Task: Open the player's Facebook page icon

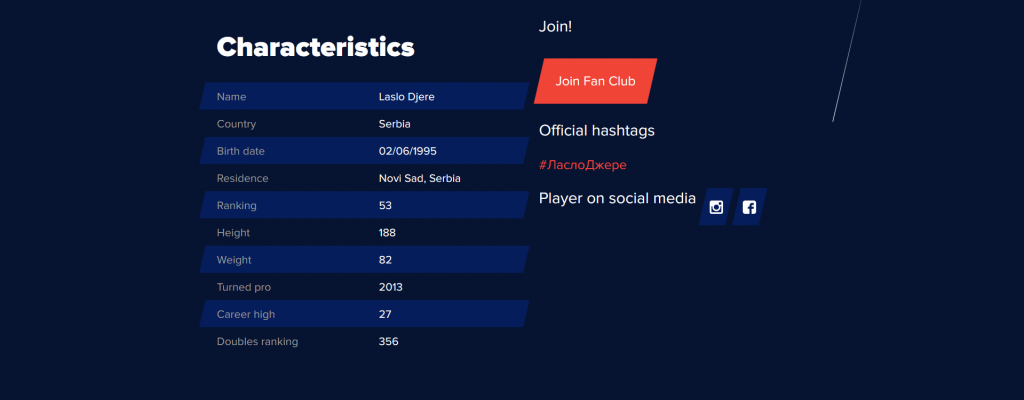Action: [749, 207]
